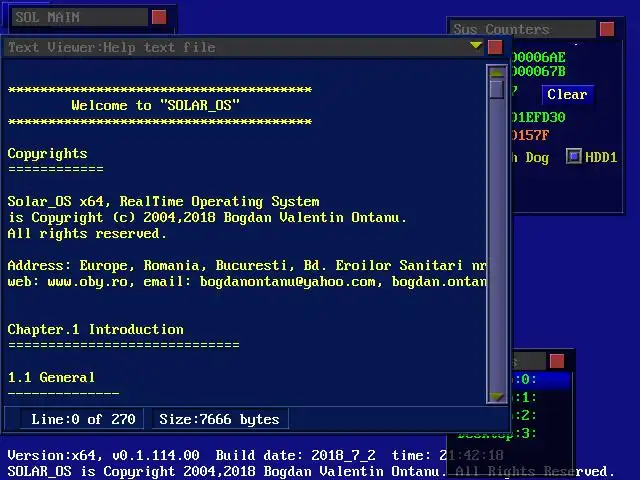The width and height of the screenshot is (640, 480).
Task: Select desktop entry :3: in the list
Action: (x=513, y=433)
